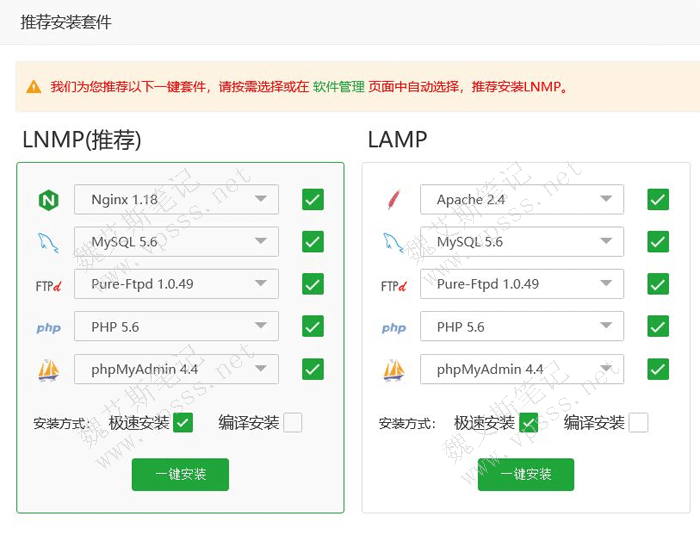Viewport: 700px width, 541px height.
Task: Click the FTPd icon in LNMP panel
Action: (x=48, y=285)
